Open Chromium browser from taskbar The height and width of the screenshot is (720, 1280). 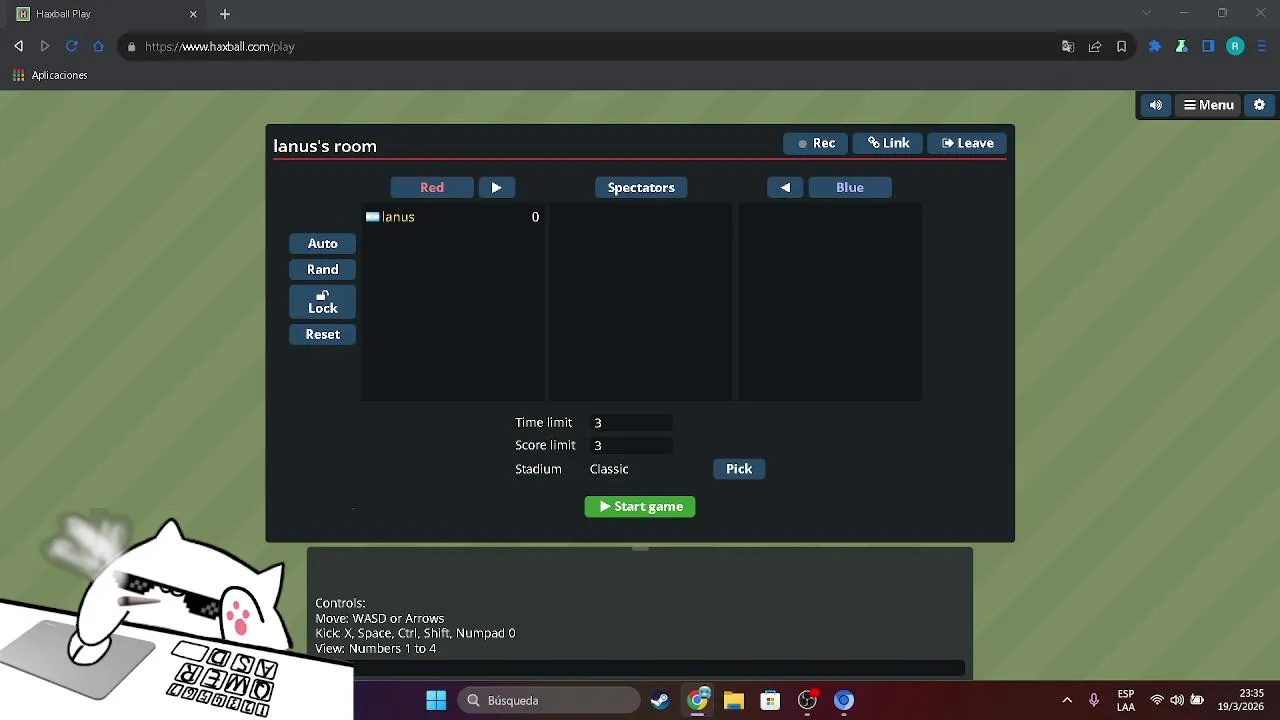(x=844, y=701)
